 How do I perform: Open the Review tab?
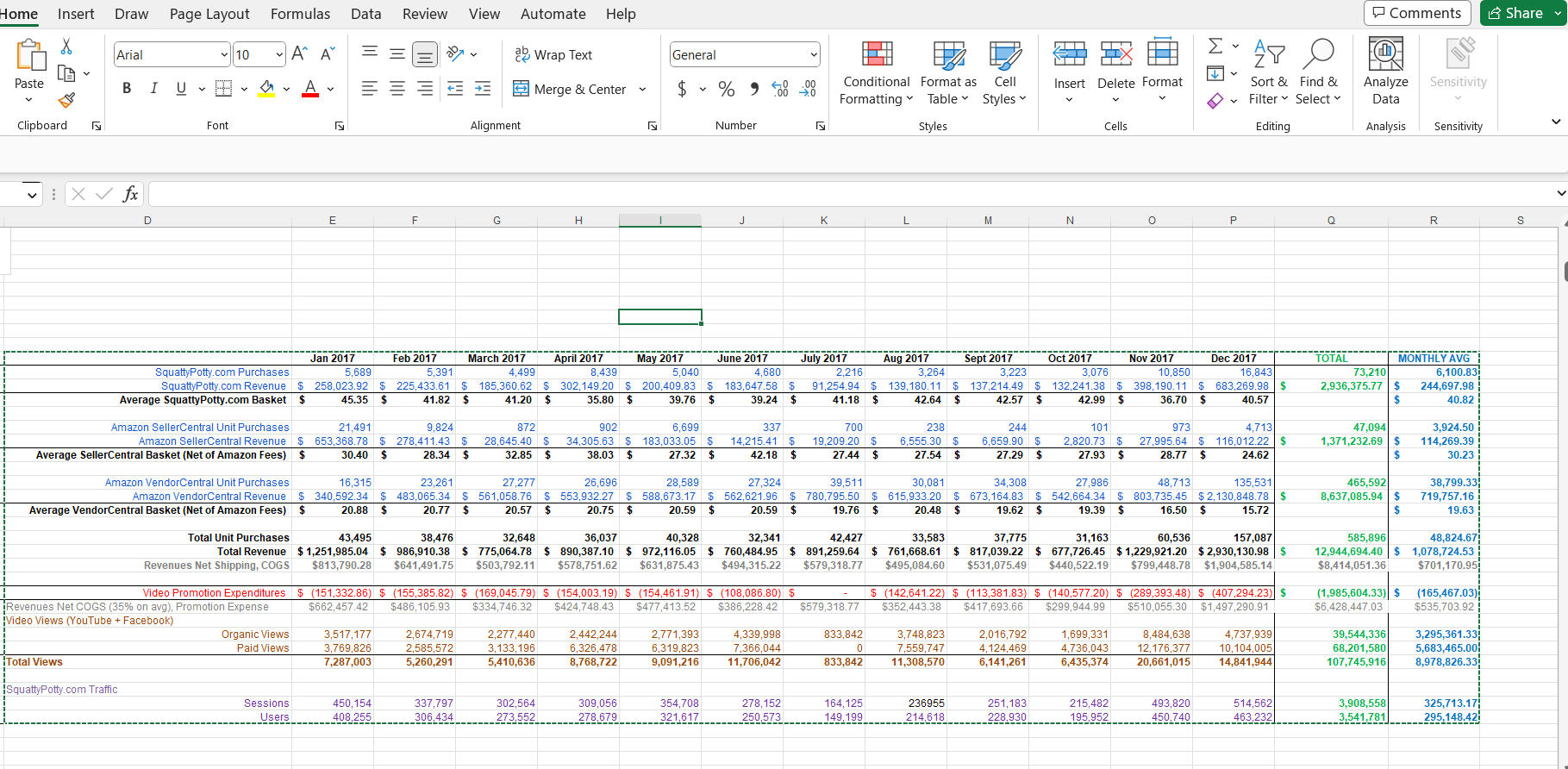pos(425,14)
